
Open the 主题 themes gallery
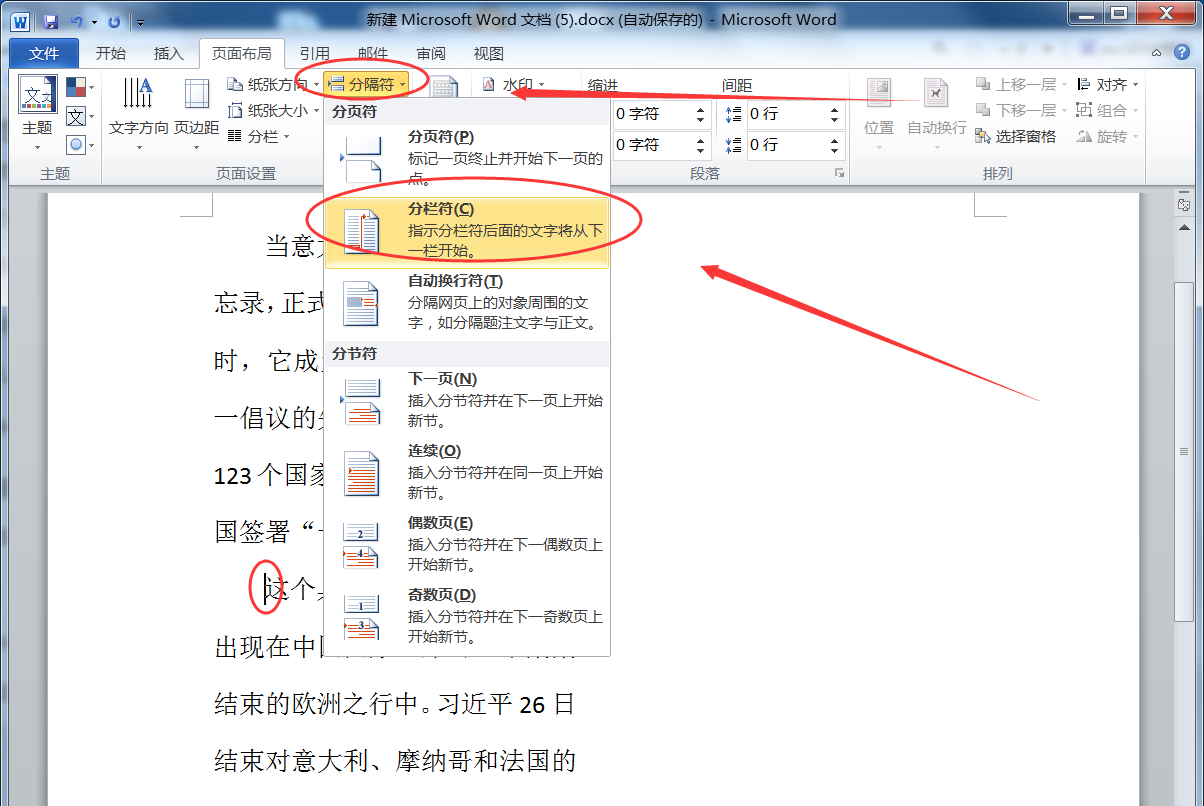(38, 114)
